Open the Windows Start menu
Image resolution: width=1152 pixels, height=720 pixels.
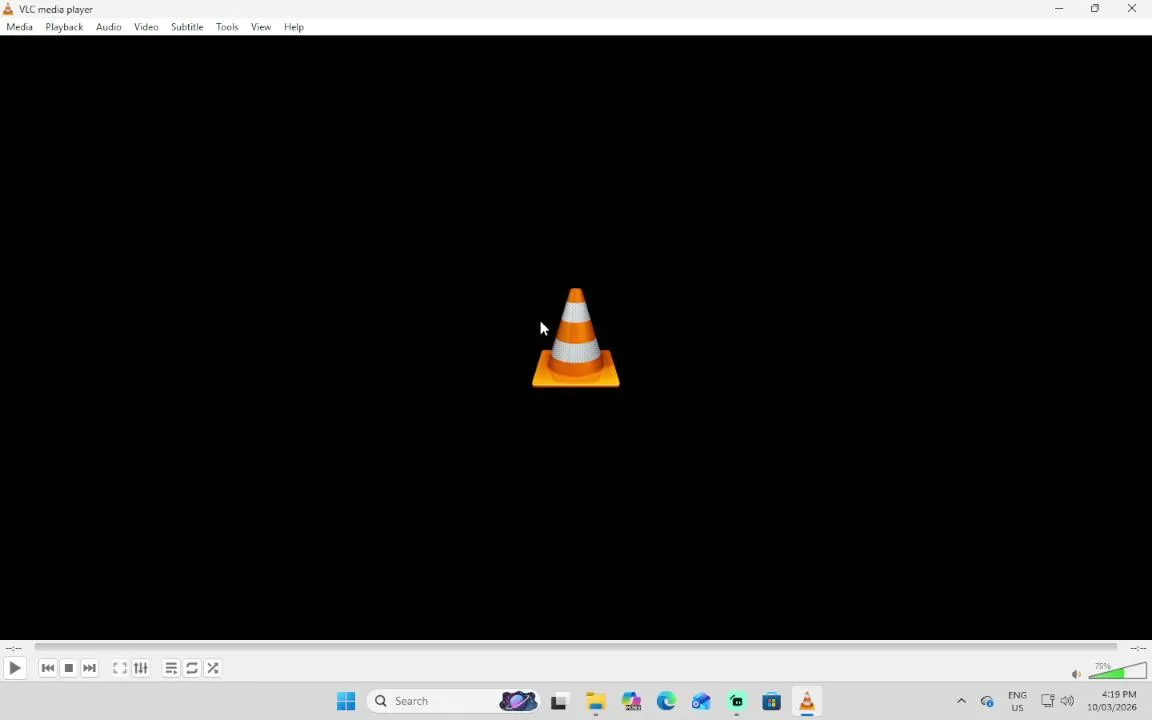pos(346,701)
